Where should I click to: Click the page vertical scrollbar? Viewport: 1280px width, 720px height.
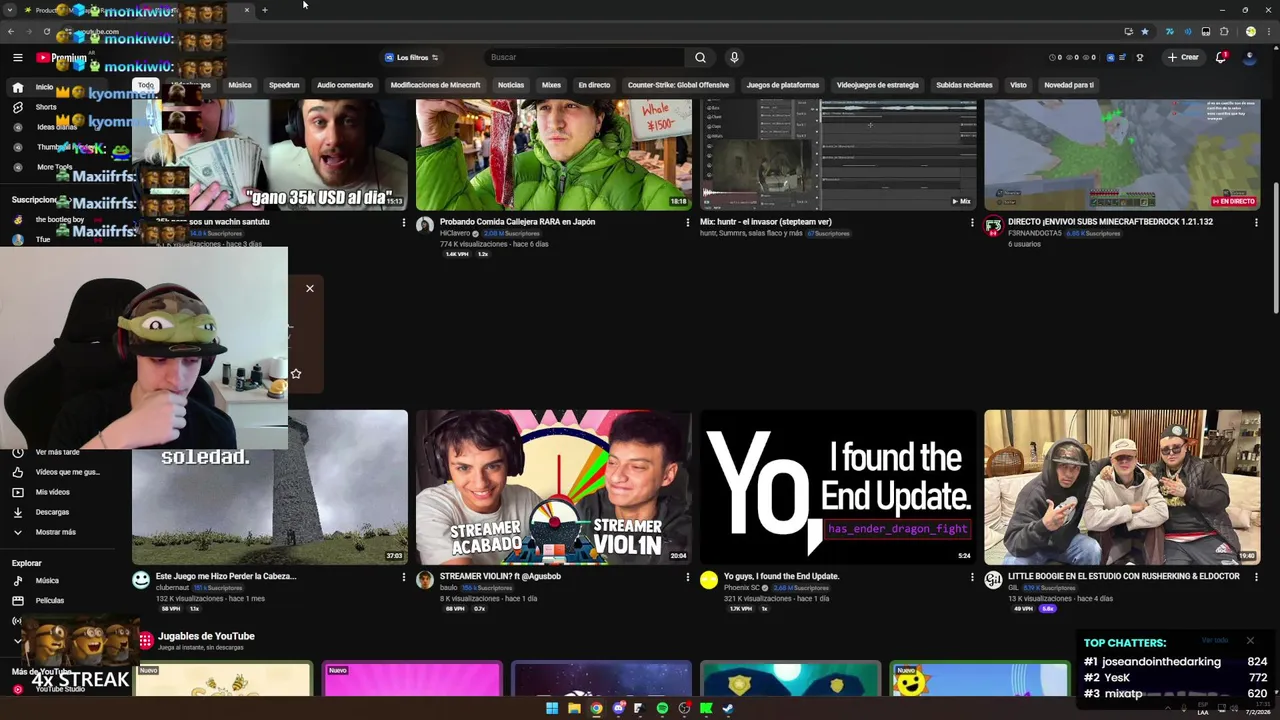point(1275,250)
